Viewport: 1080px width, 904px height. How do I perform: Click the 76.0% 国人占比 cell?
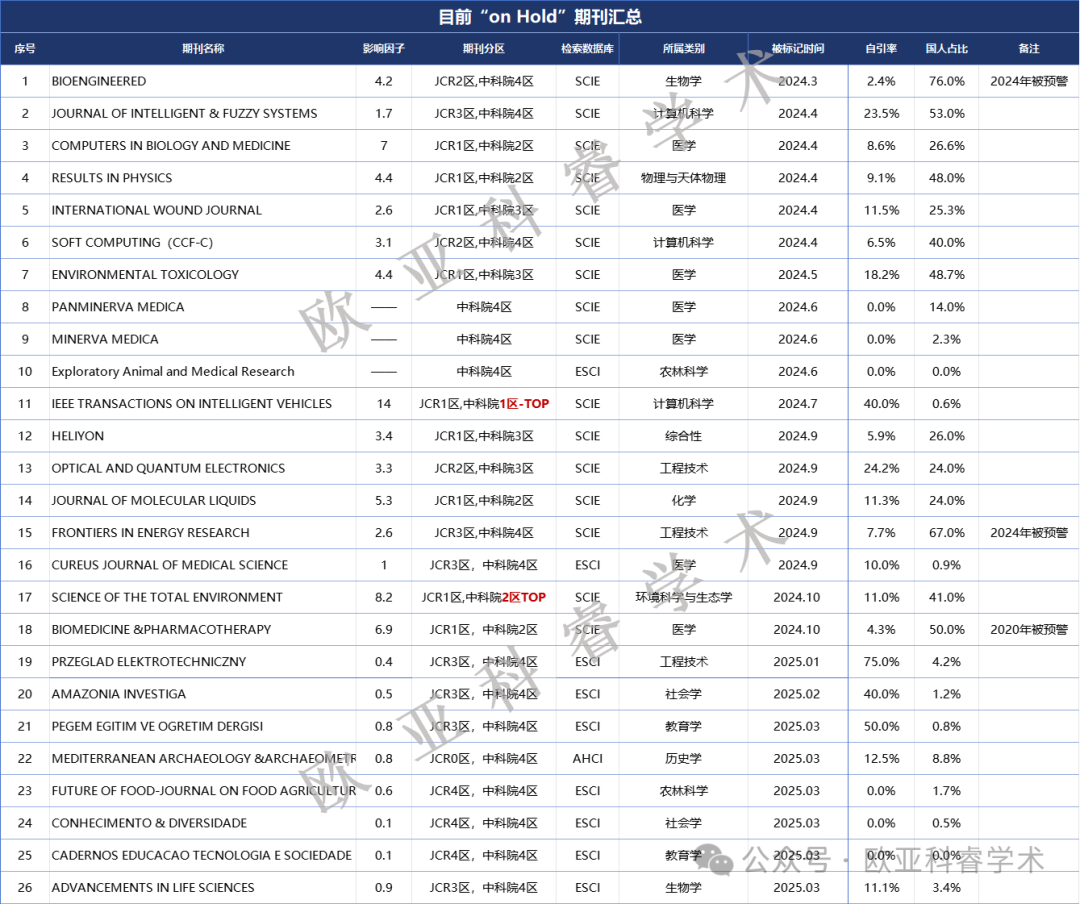(x=946, y=81)
